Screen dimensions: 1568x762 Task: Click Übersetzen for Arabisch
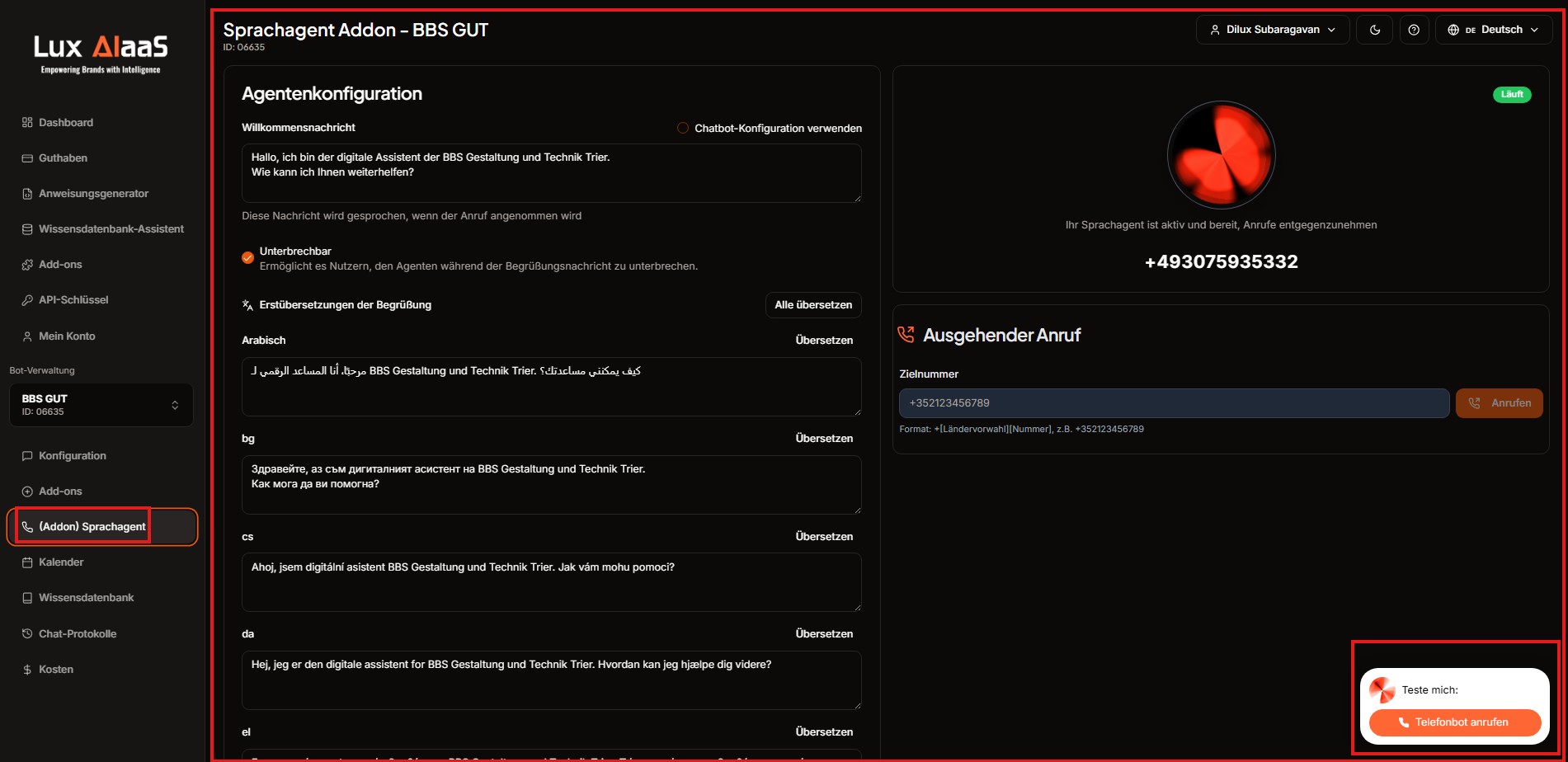[824, 341]
